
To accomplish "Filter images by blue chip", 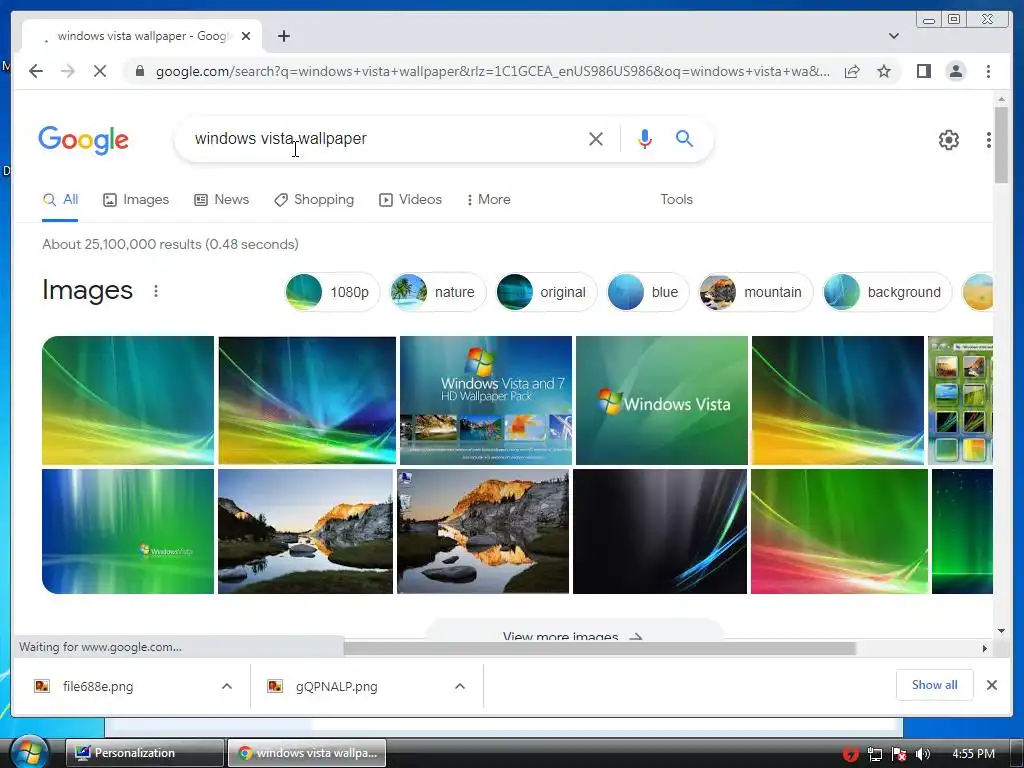I will 647,292.
